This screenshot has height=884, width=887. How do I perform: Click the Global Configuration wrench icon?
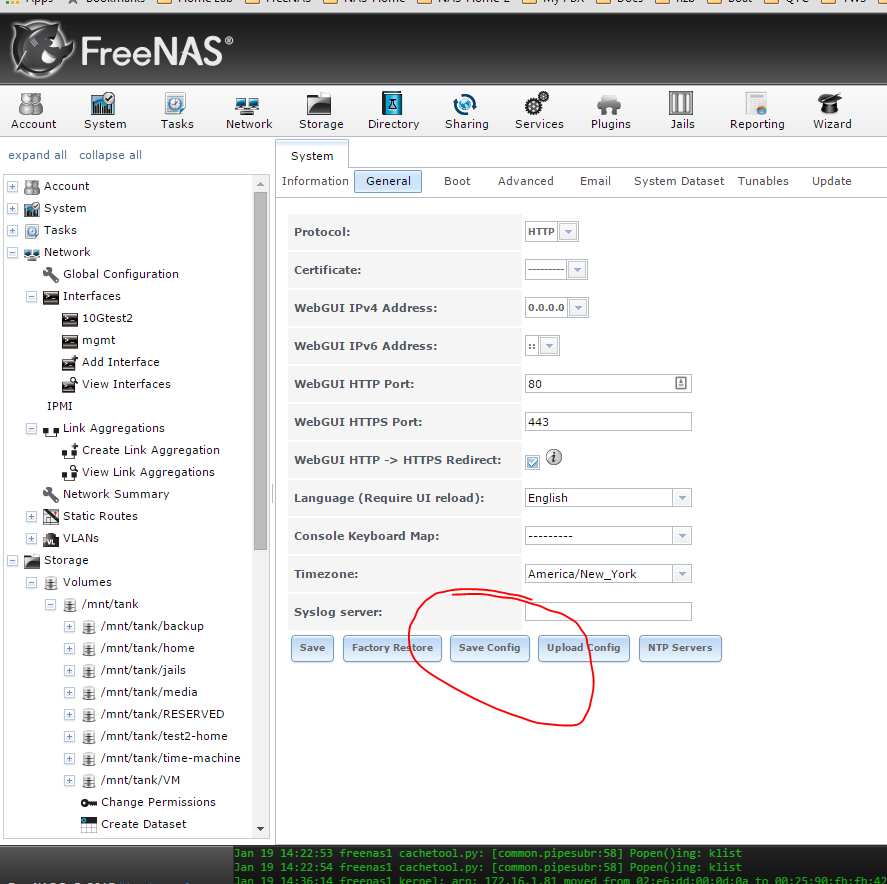pyautogui.click(x=50, y=274)
